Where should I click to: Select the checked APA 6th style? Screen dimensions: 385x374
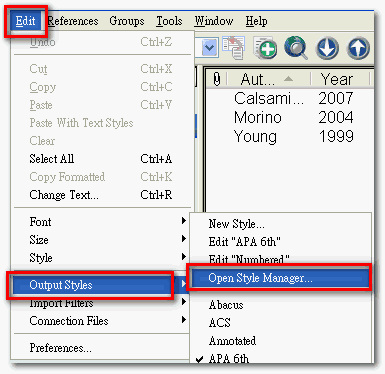click(280, 358)
